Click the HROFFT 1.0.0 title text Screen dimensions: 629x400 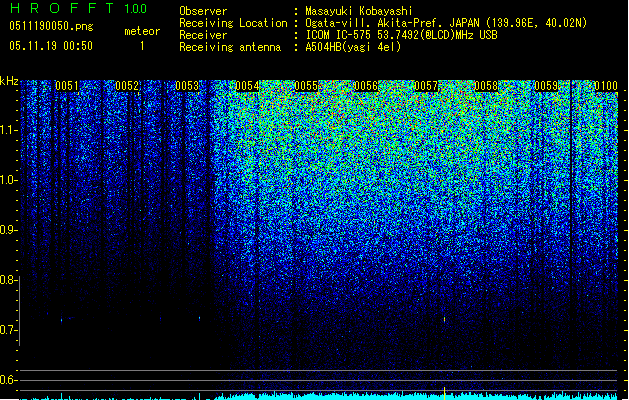pos(78,8)
